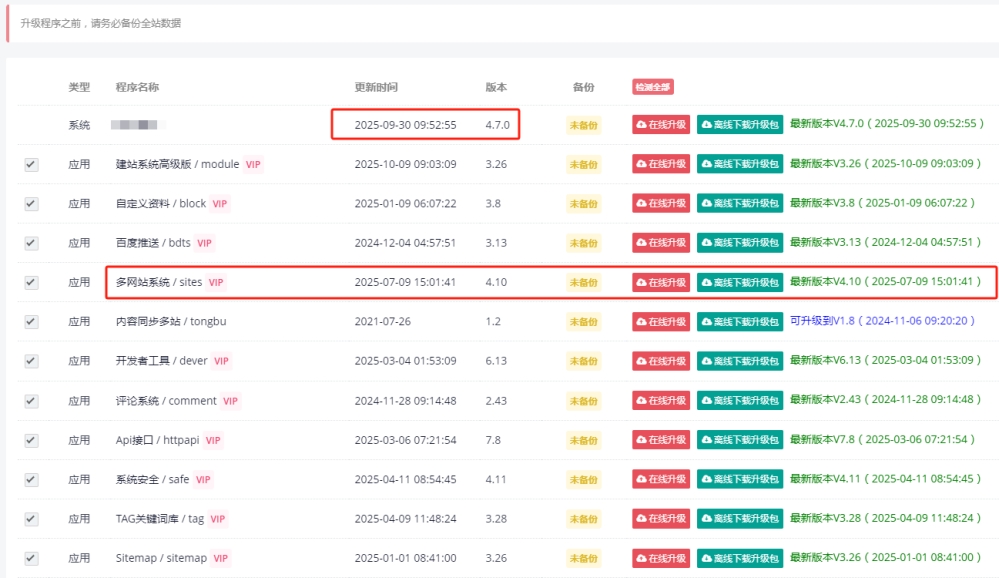This screenshot has height=578, width=999.
Task: Download offline upgrade package for 百度推送 / bdts
Action: [740, 243]
